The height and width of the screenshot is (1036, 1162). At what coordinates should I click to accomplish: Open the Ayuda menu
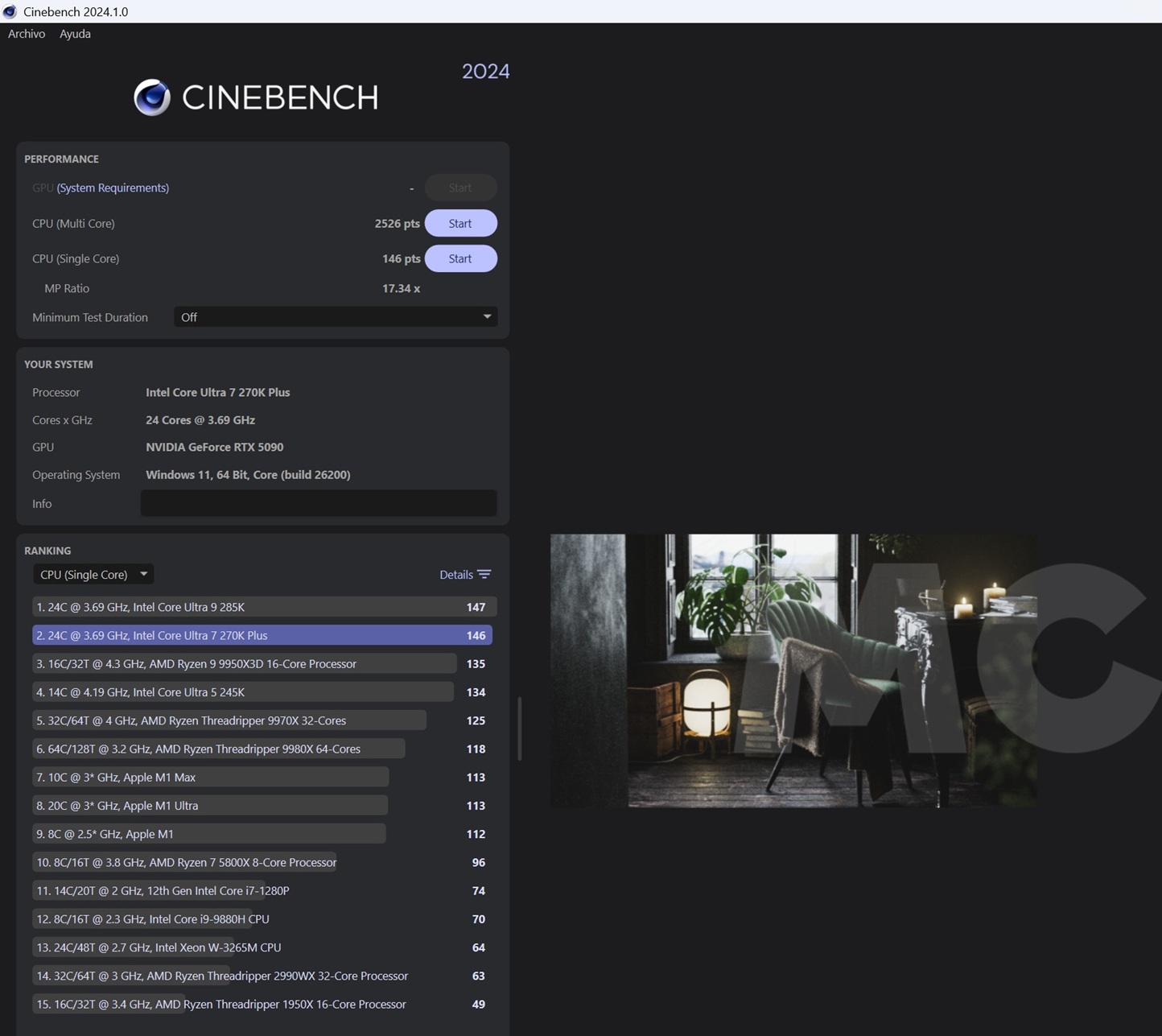pyautogui.click(x=75, y=34)
